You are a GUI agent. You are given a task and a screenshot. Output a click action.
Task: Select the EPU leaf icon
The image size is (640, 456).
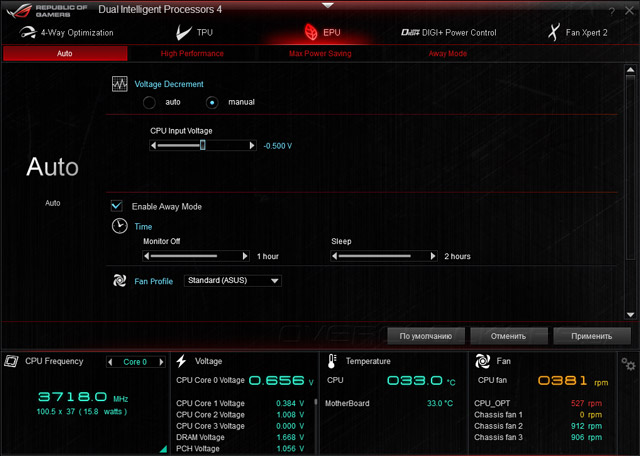click(311, 32)
